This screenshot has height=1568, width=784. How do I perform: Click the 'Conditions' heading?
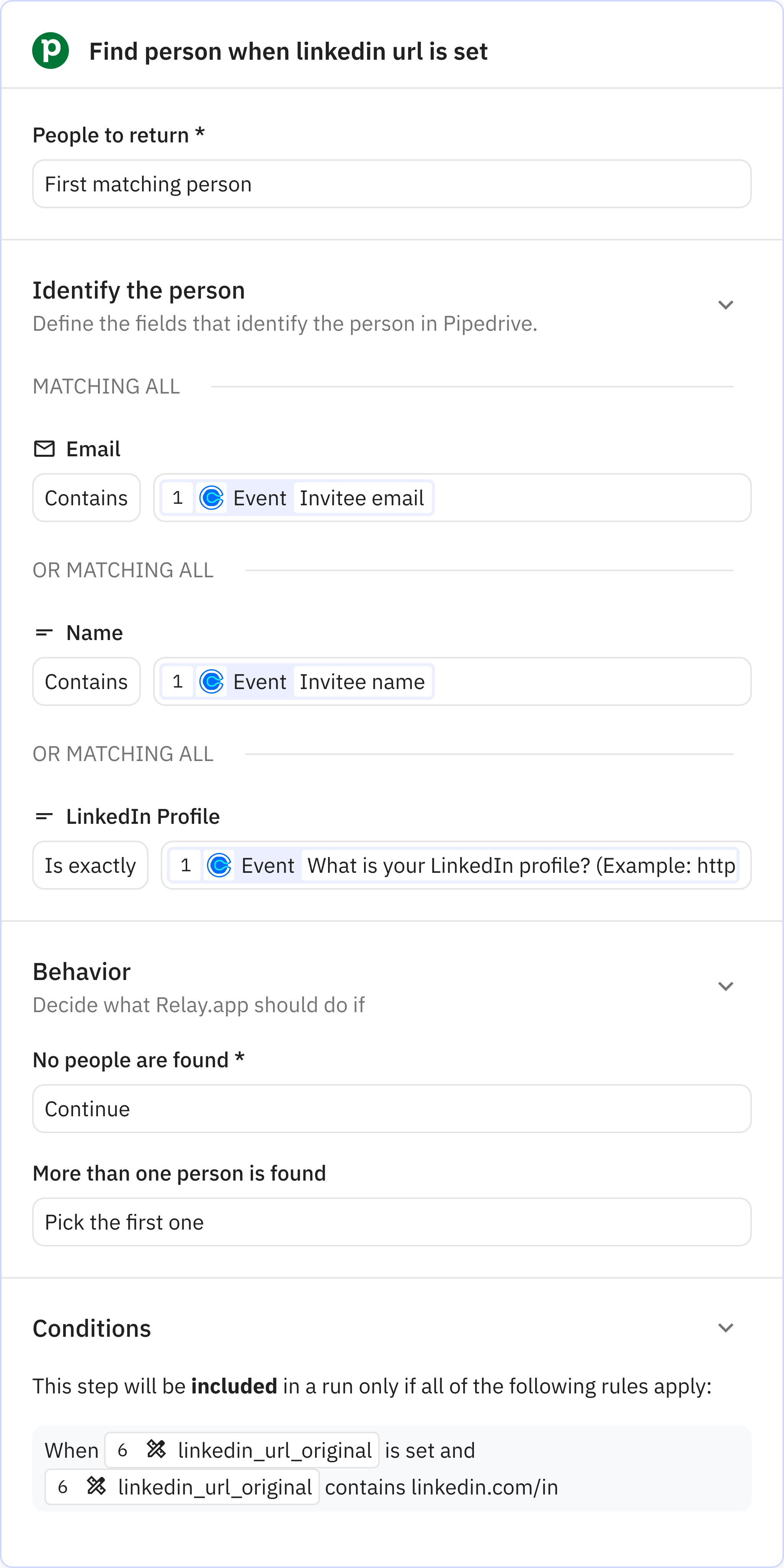click(92, 1328)
